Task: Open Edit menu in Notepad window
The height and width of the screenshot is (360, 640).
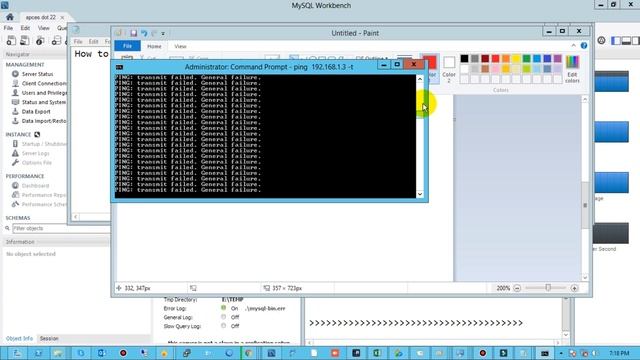Action: (x=93, y=42)
